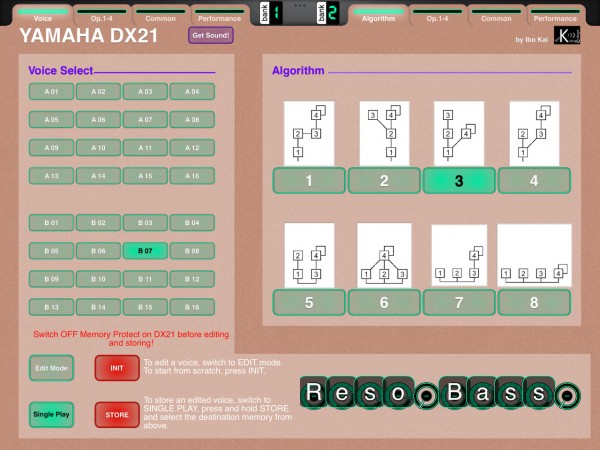
Task: Choose algorithm button 6
Action: [384, 302]
